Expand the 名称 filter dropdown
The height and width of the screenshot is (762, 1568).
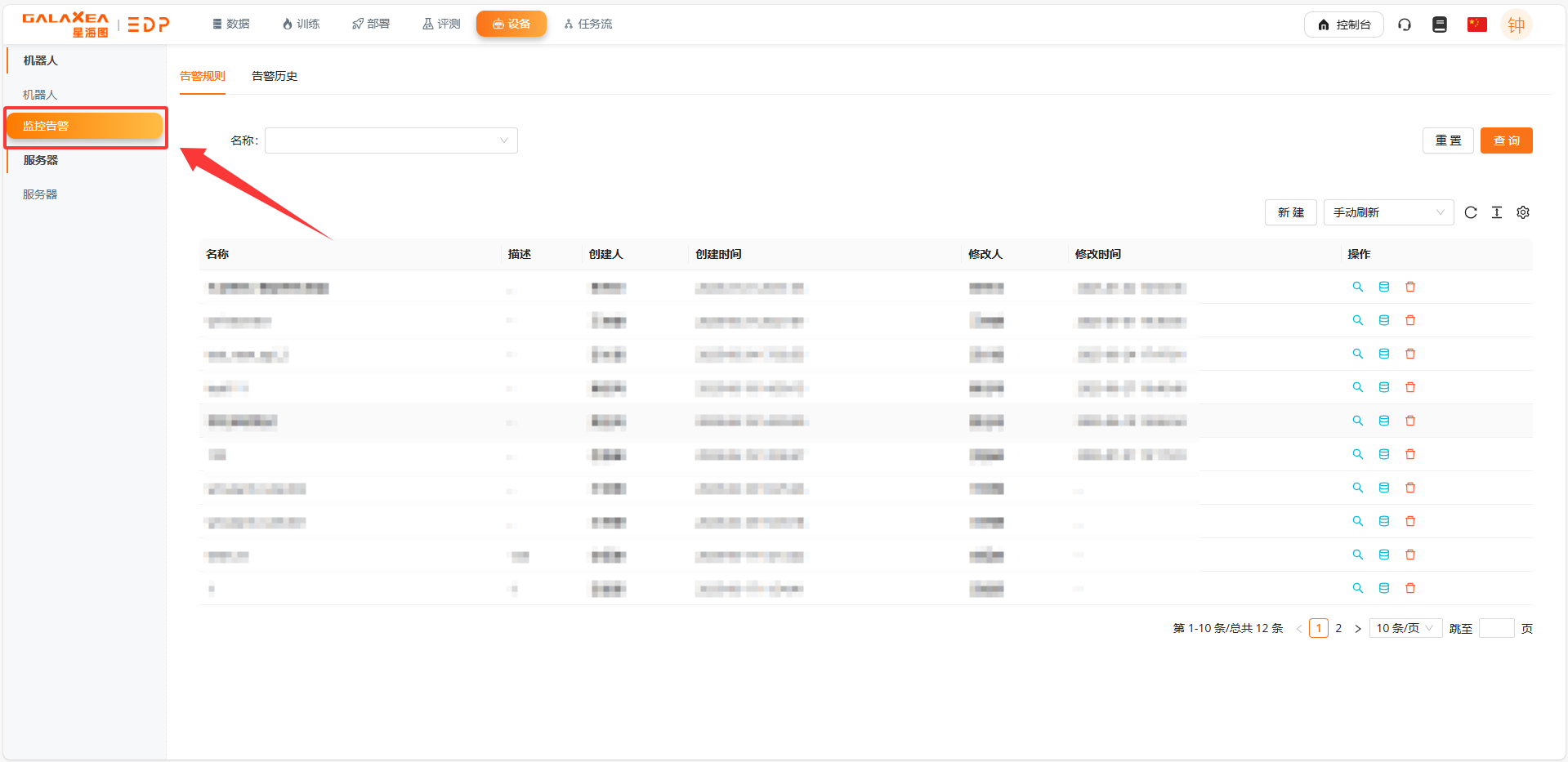391,140
